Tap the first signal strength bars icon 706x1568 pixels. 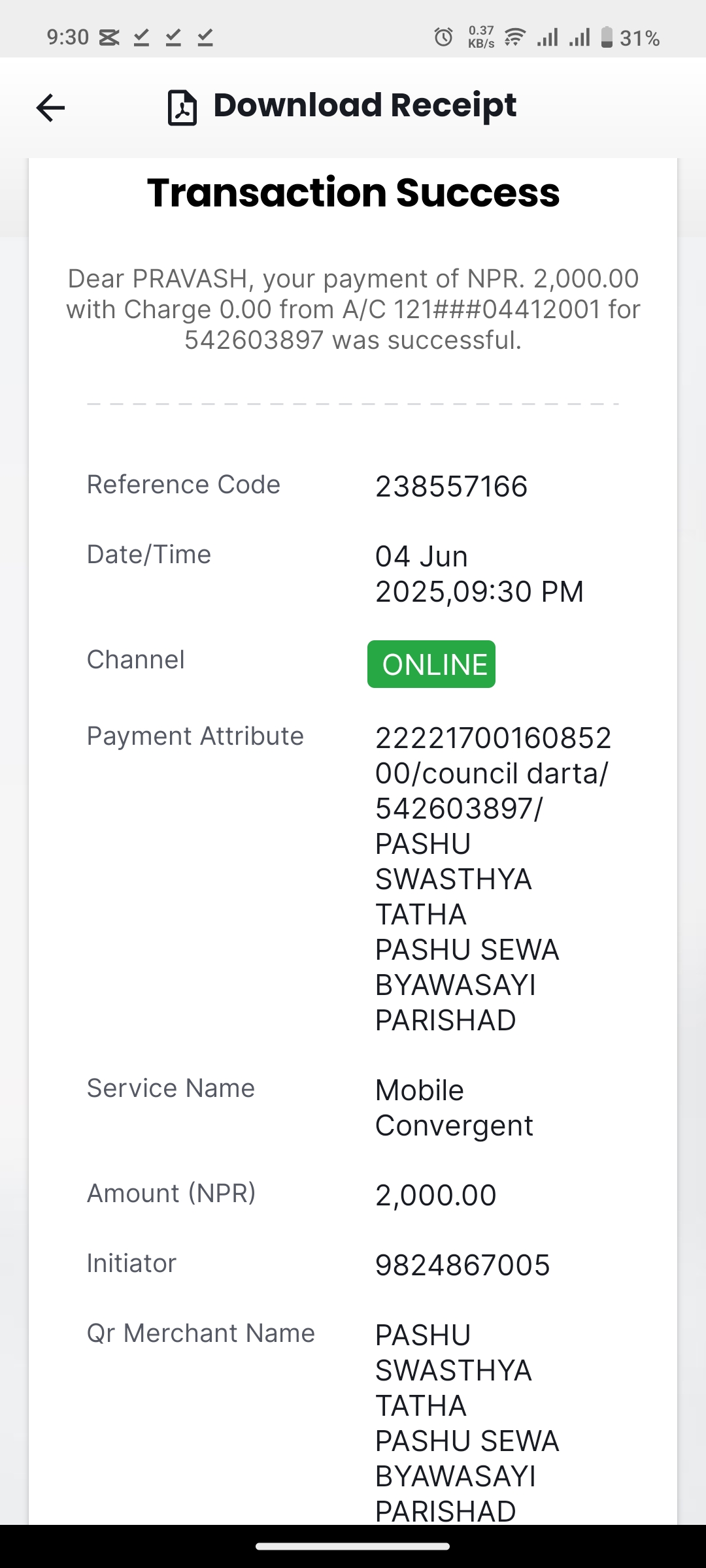pos(548,37)
